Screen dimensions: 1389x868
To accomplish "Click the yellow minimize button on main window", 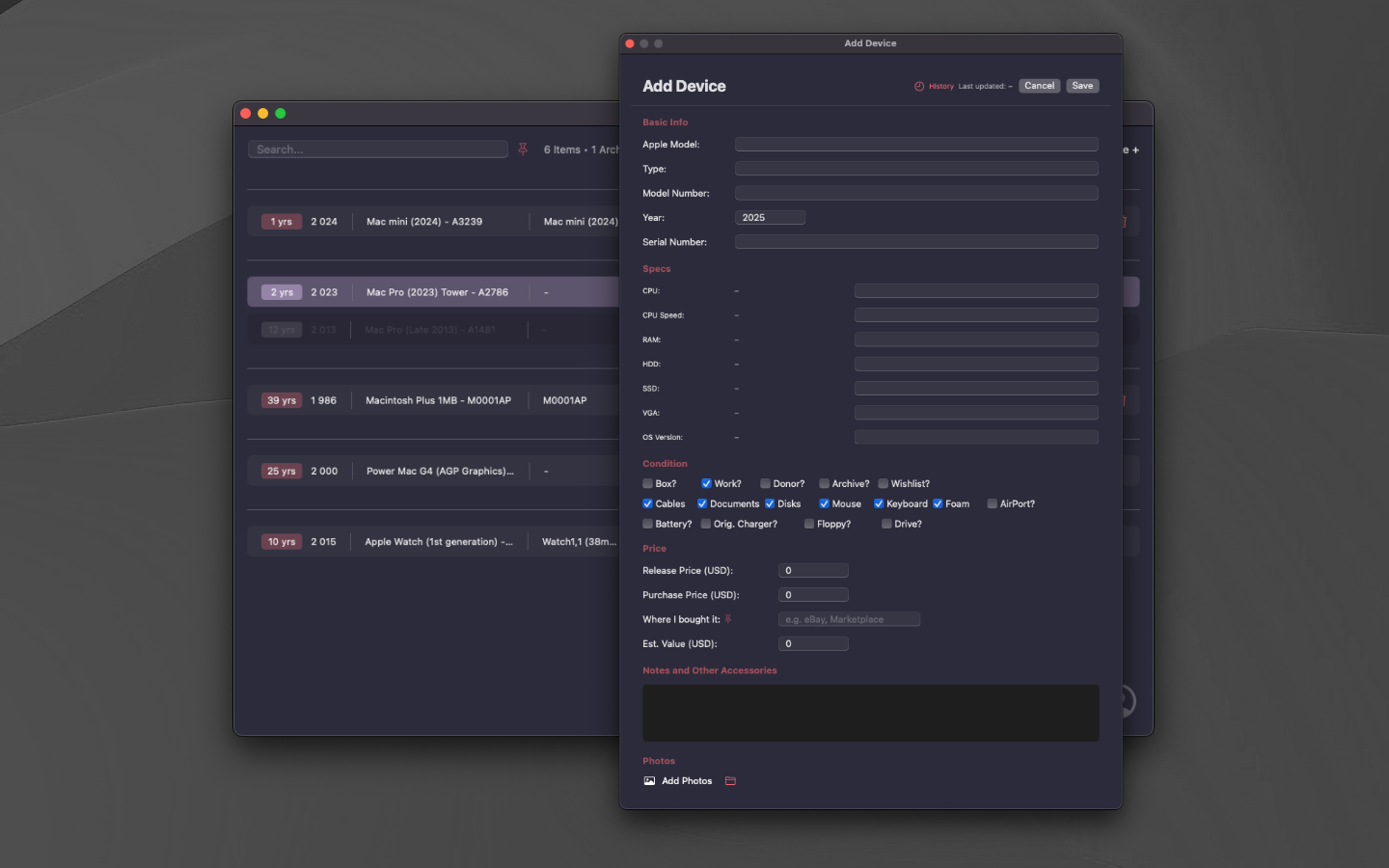I will [263, 114].
